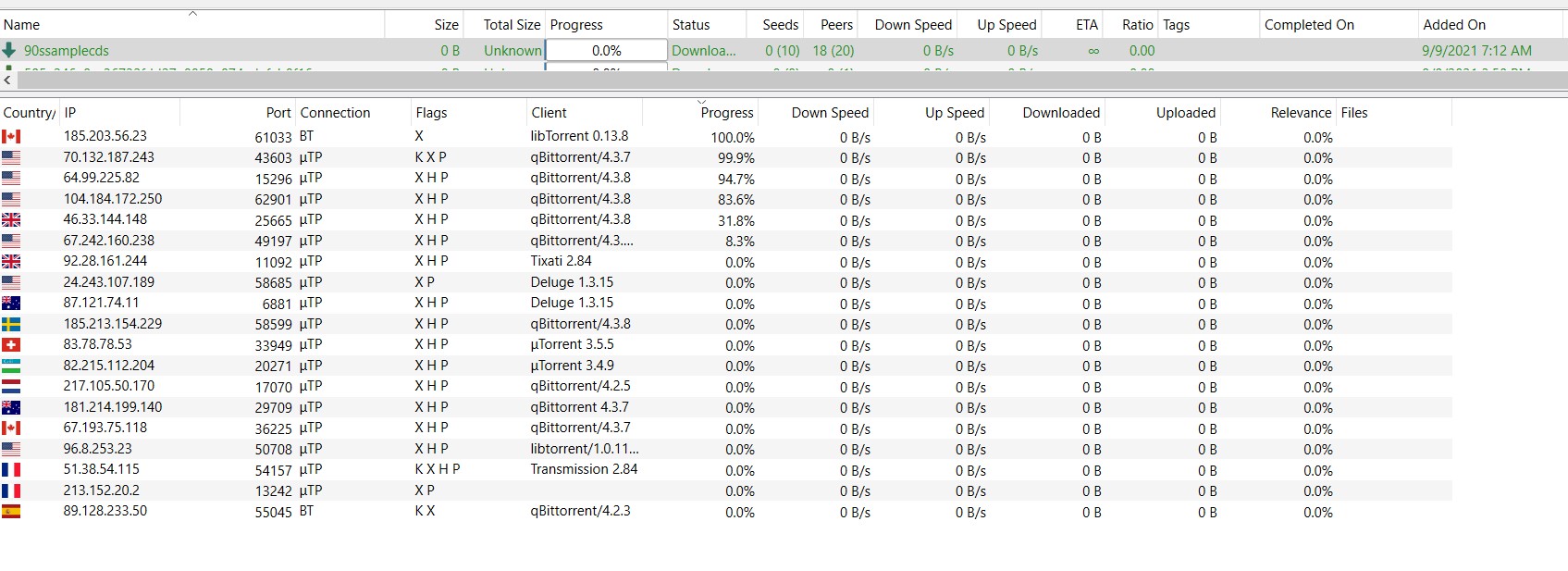Click the Netherlands flag for 217.105.50.170
Image resolution: width=1568 pixels, height=571 pixels.
[x=11, y=386]
